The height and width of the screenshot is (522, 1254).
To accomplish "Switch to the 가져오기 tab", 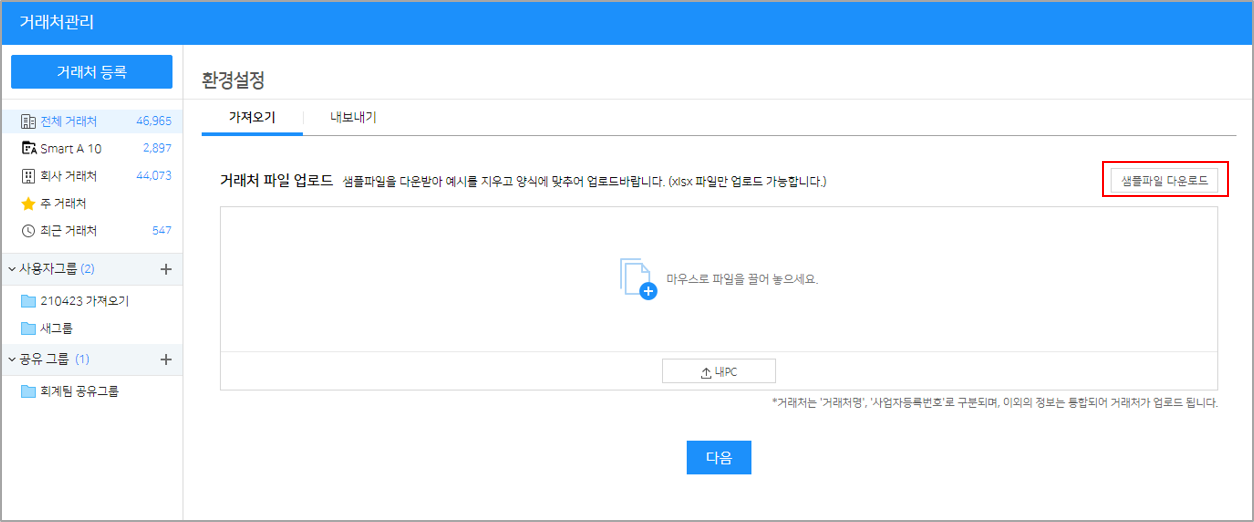I will click(252, 117).
